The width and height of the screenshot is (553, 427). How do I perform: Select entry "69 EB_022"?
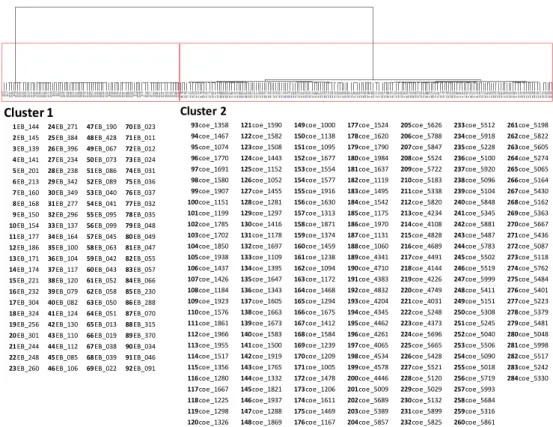click(x=102, y=368)
